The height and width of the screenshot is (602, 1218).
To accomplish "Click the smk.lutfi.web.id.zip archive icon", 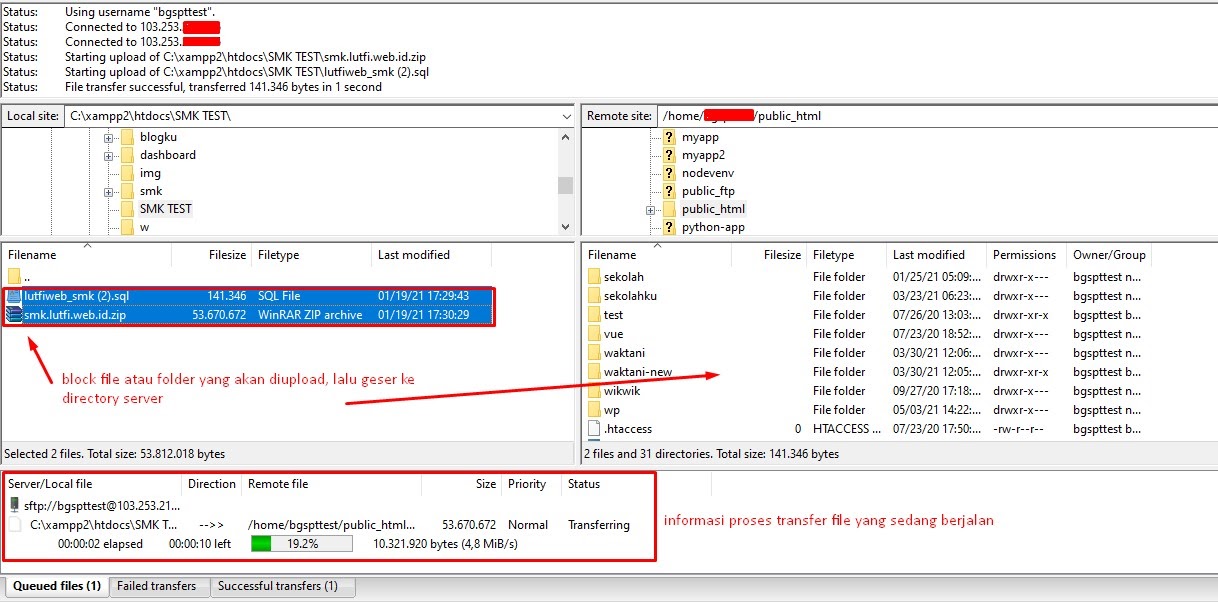I will coord(14,315).
